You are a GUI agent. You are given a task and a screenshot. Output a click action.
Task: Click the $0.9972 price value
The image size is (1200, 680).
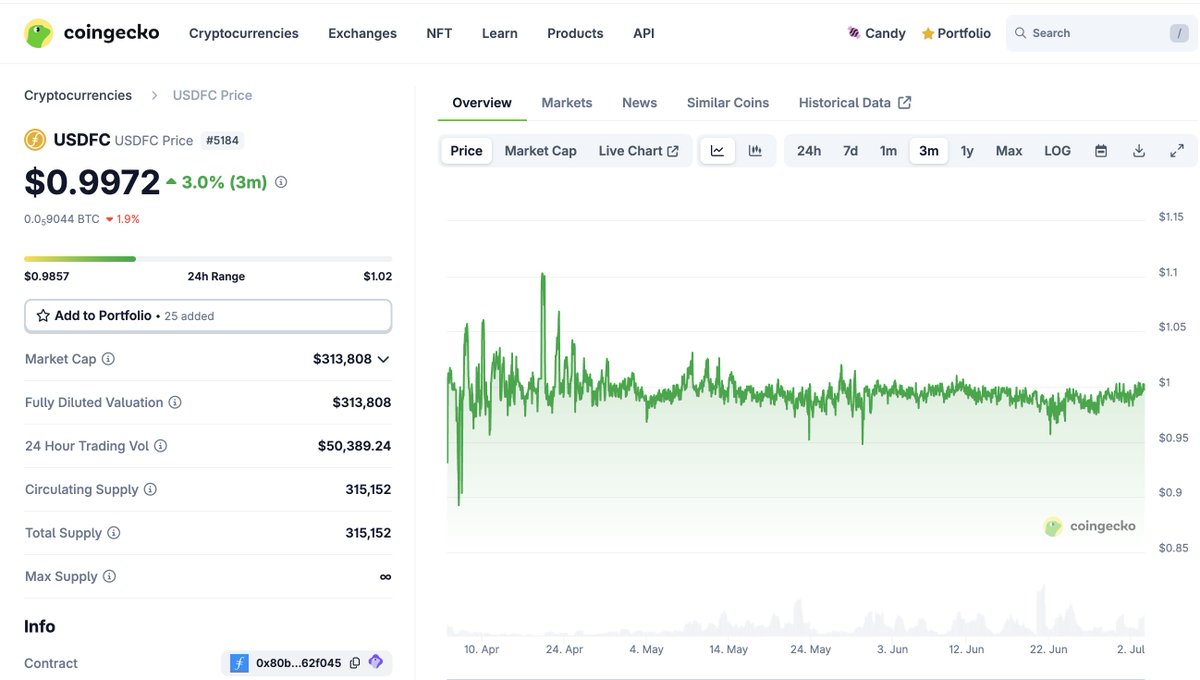pyautogui.click(x=92, y=183)
